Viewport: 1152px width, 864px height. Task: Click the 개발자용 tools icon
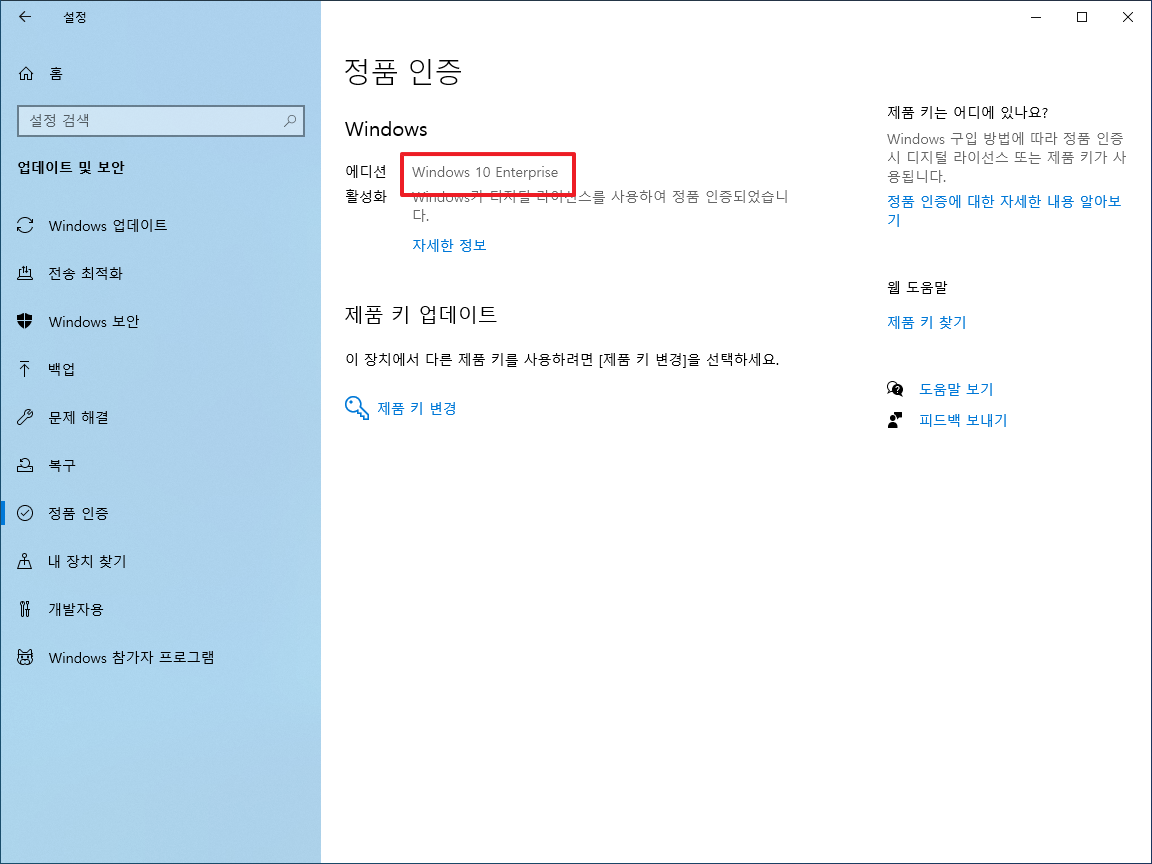[25, 609]
